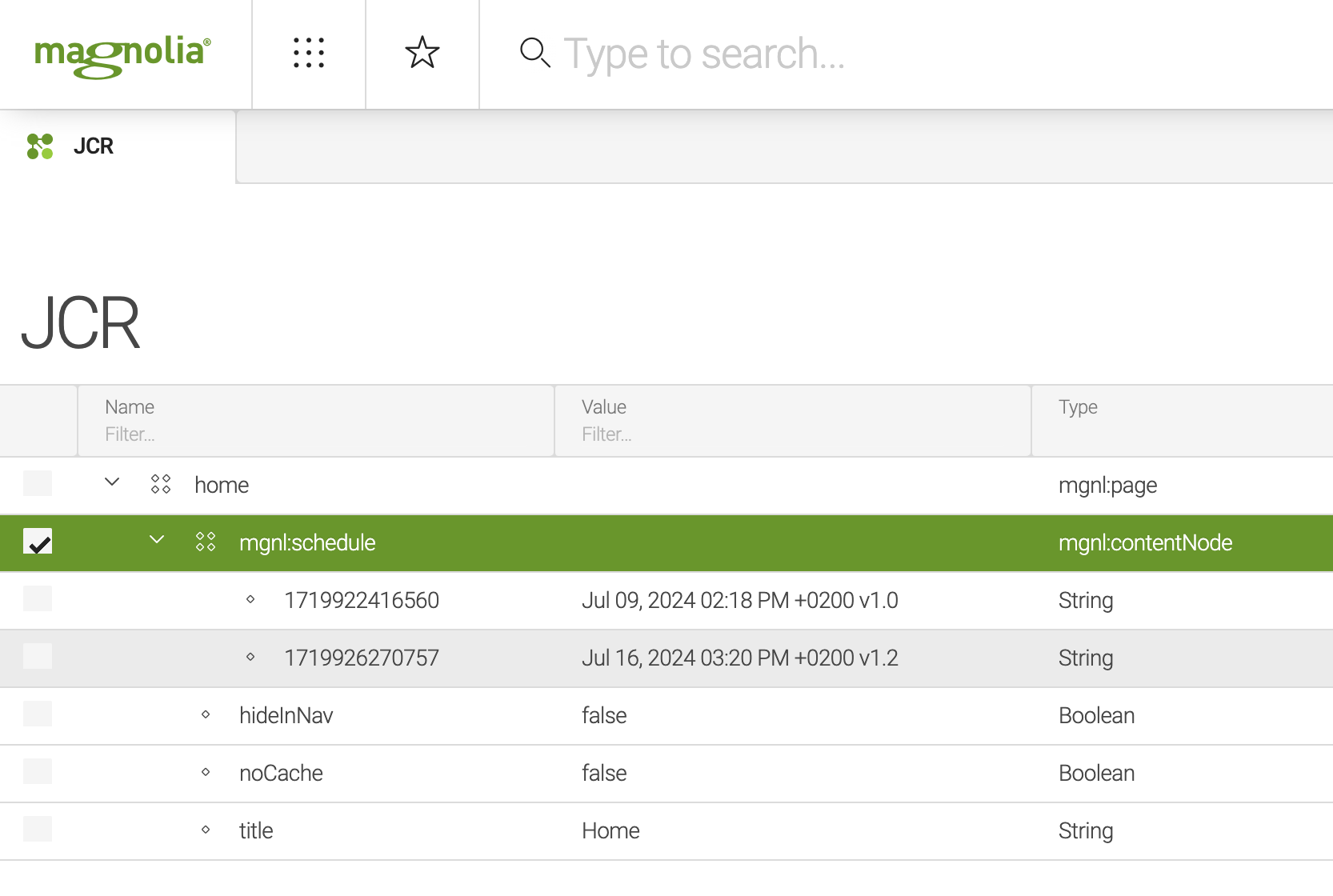Image resolution: width=1333 pixels, height=896 pixels.
Task: Click property icon for 1719926270757
Action: [250, 657]
